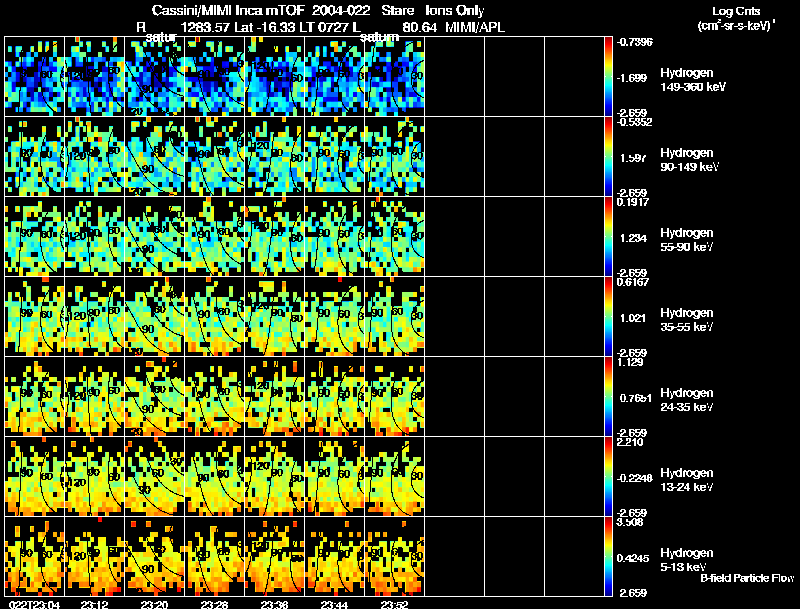800x609 pixels.
Task: Click the 'Hydrogen 24-35 keV' row label
Action: (687, 399)
